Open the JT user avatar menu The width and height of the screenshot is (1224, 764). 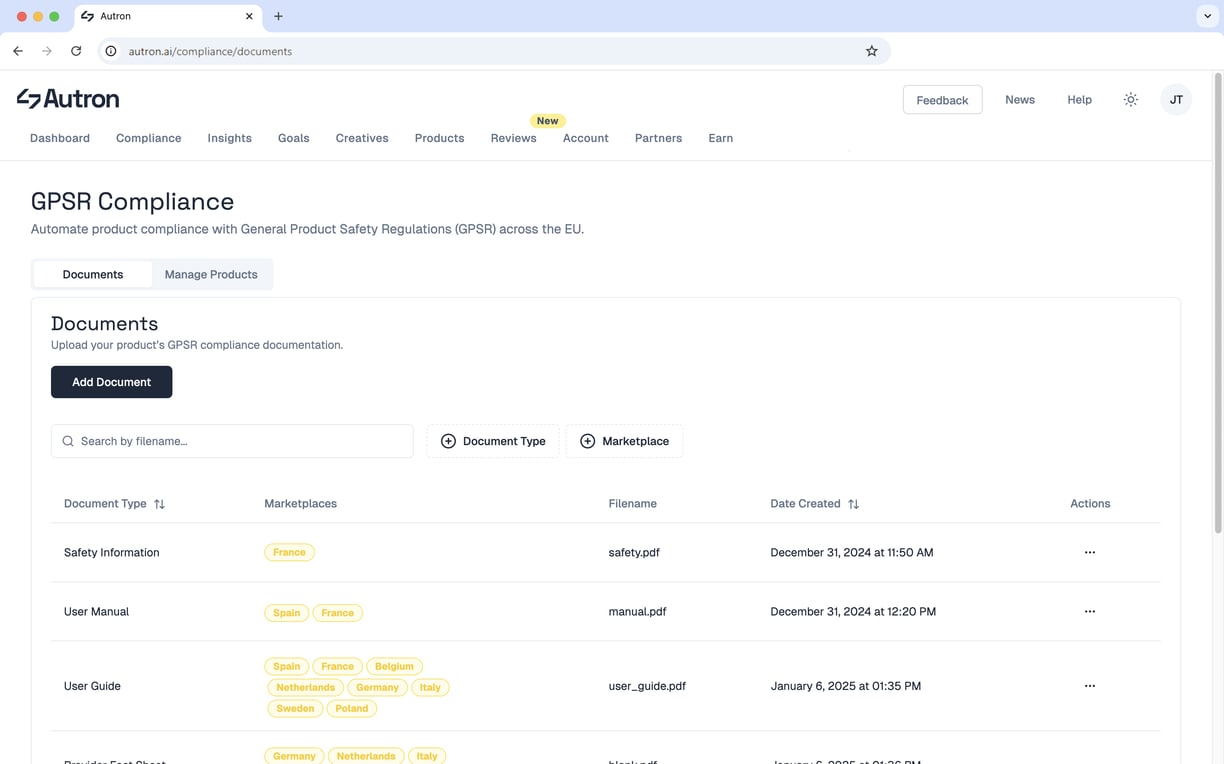tap(1176, 100)
